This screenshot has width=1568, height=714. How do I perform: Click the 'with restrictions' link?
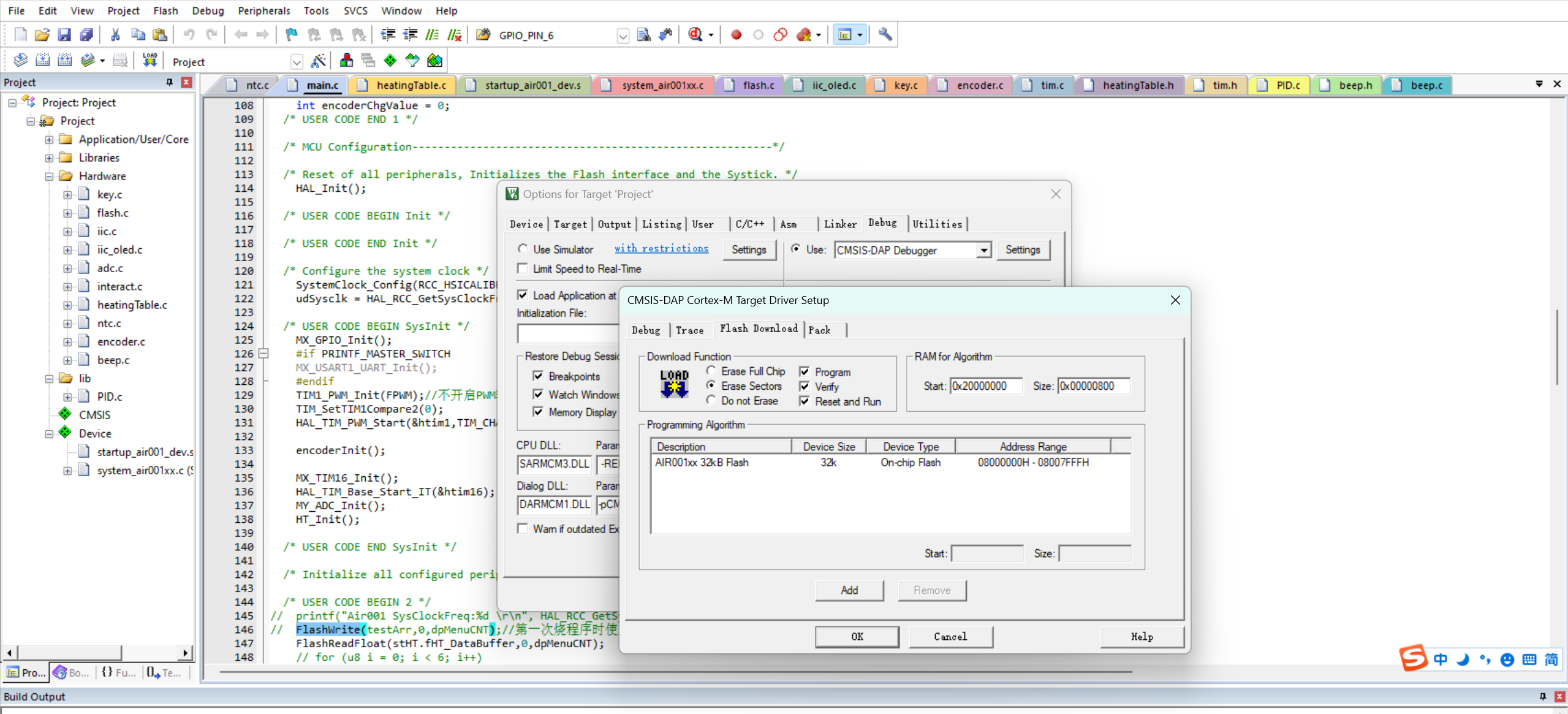pyautogui.click(x=661, y=248)
